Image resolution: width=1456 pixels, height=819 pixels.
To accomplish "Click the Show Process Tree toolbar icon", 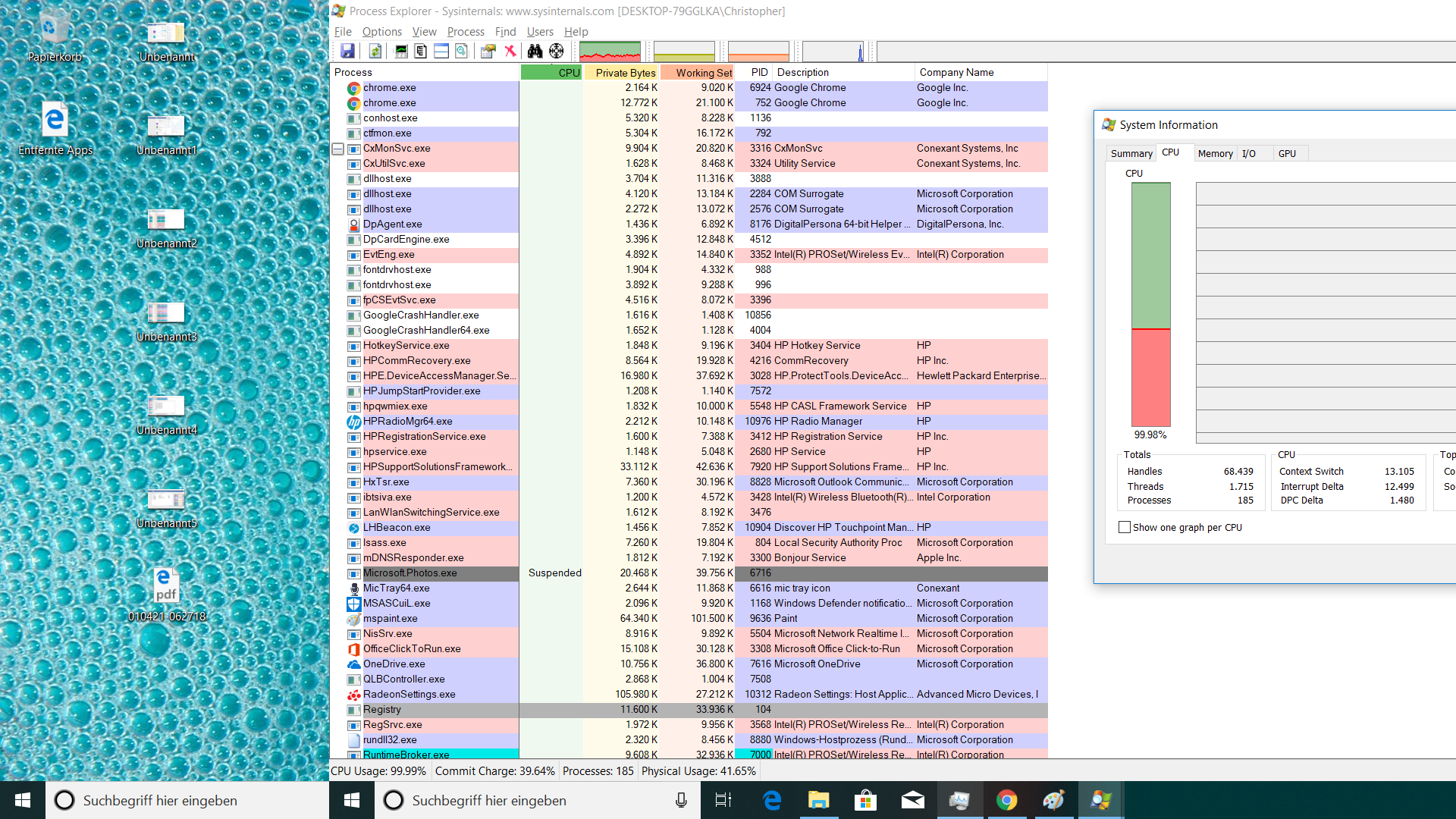I will click(421, 51).
